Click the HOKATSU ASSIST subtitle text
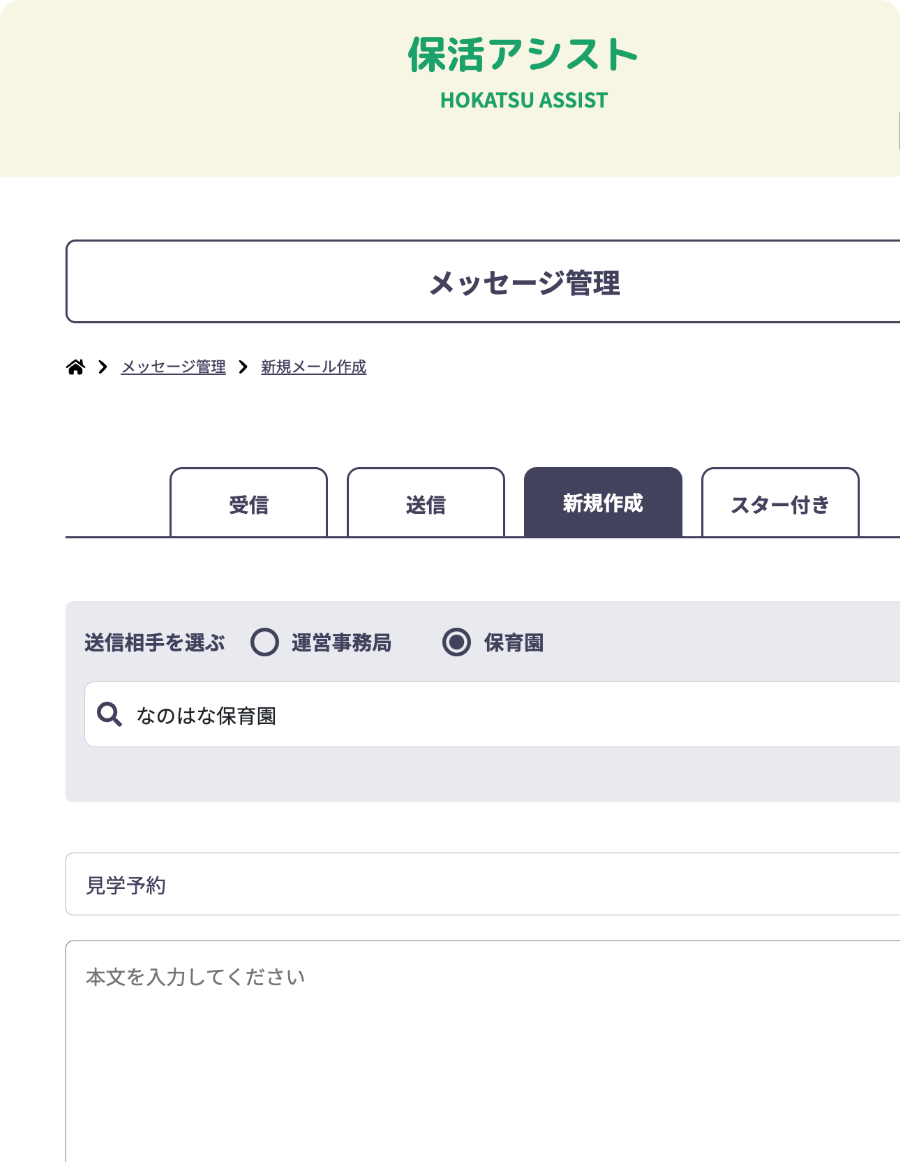The width and height of the screenshot is (900, 1162). pos(523,101)
